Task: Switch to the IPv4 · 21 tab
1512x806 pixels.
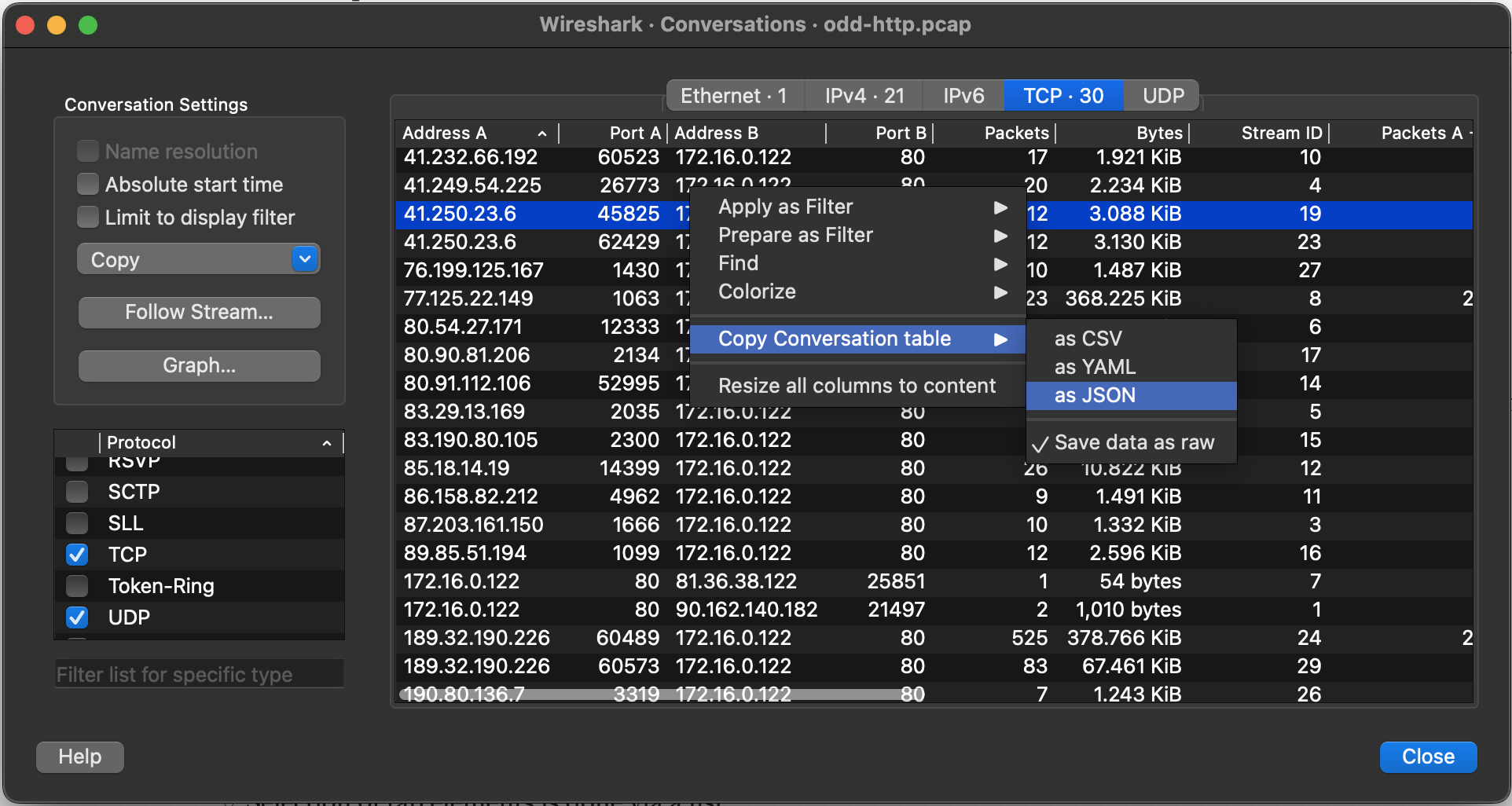Action: pos(863,95)
